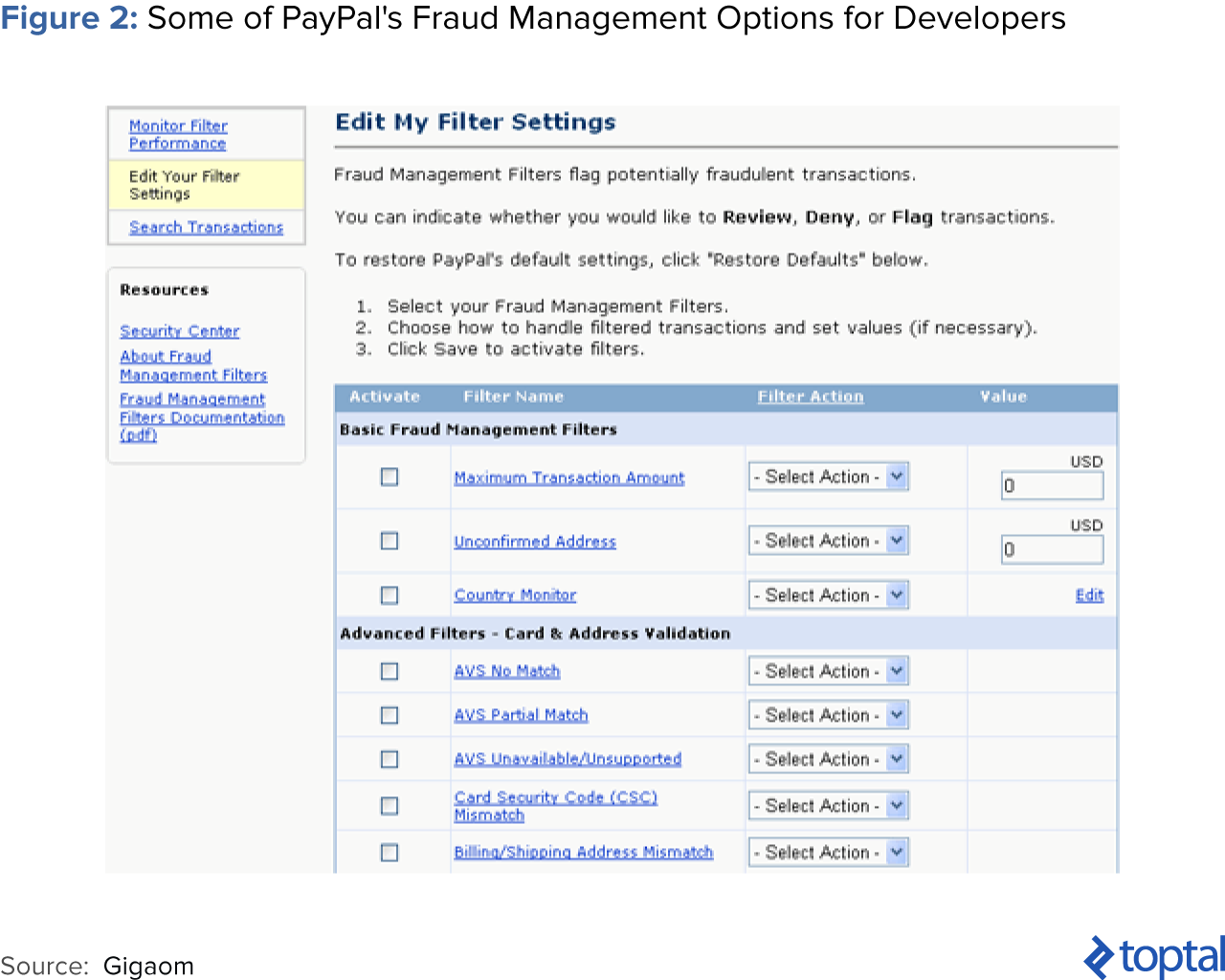Open Select Action dropdown for Card Security Code Mismatch
1225x980 pixels.
click(x=829, y=806)
